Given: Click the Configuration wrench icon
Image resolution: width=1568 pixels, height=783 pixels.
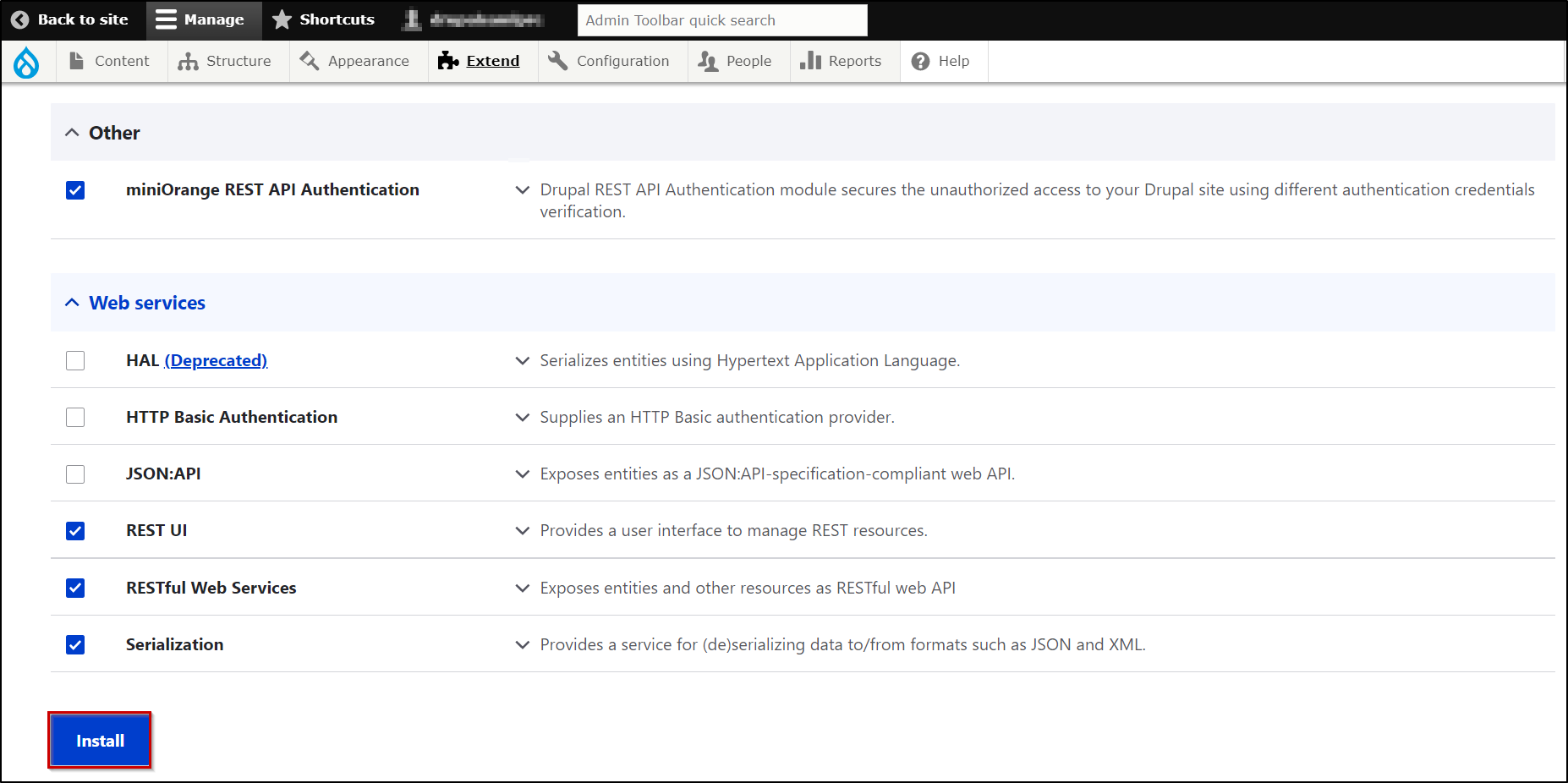Looking at the screenshot, I should pos(557,61).
